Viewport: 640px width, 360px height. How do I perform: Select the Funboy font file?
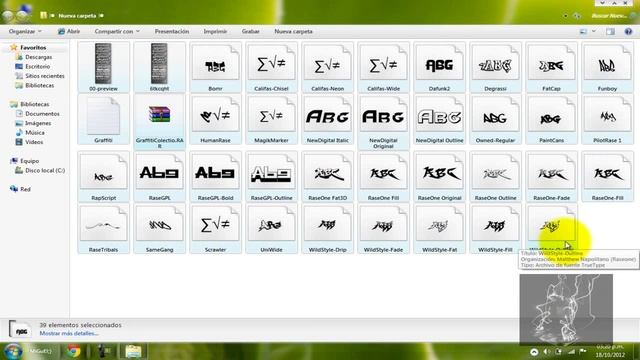tap(607, 67)
